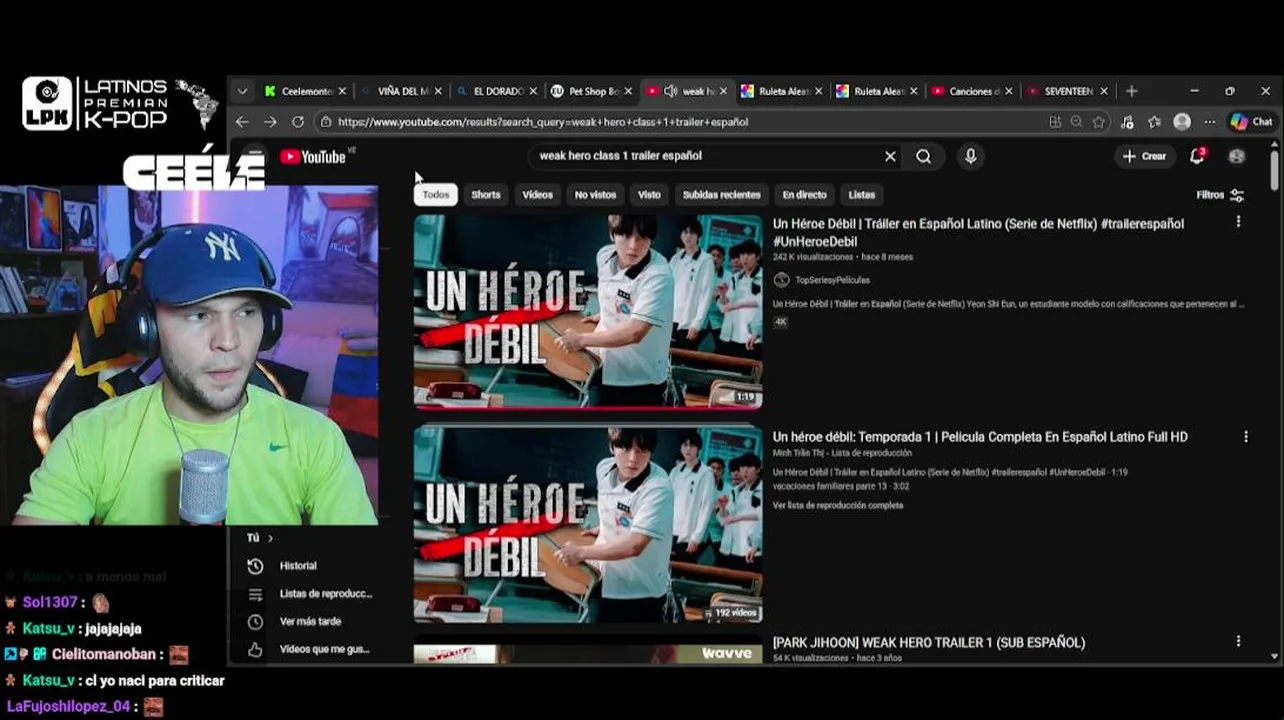Click the YouTube search text field
This screenshot has width=1284, height=720.
pyautogui.click(x=705, y=156)
